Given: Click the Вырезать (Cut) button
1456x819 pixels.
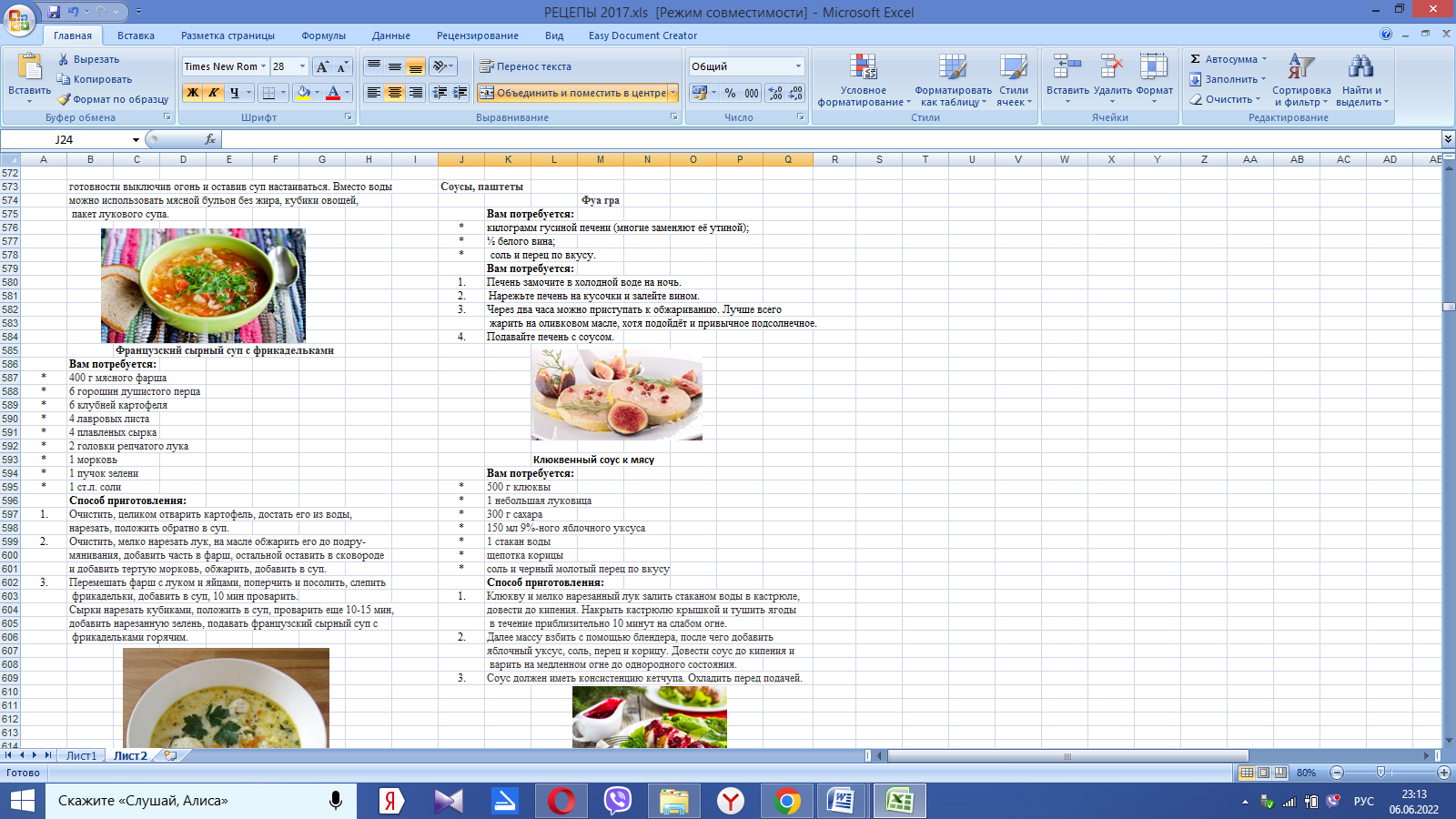Looking at the screenshot, I should (x=89, y=59).
